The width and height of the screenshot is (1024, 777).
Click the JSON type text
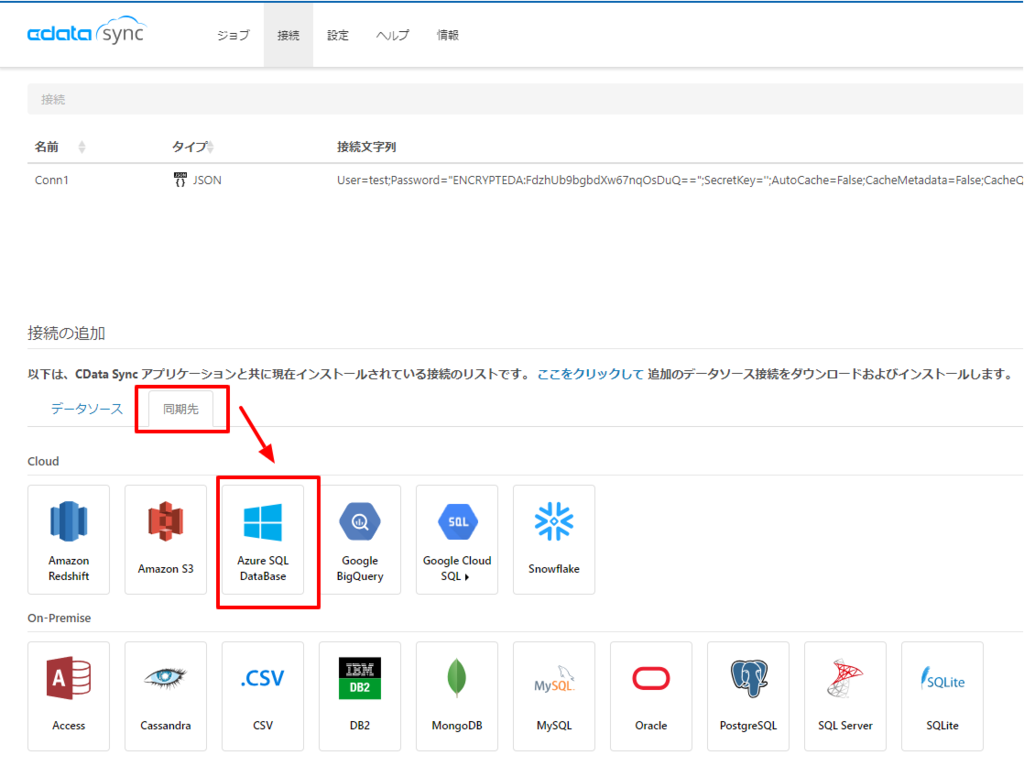pos(207,180)
